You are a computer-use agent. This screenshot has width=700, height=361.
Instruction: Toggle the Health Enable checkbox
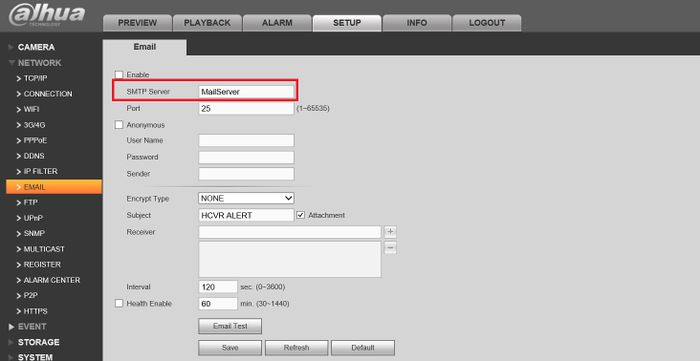[119, 303]
